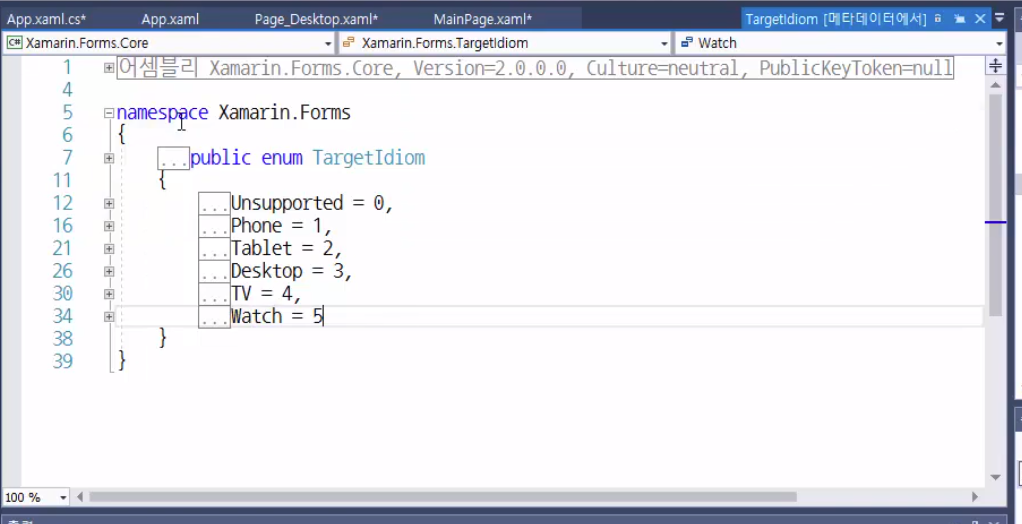
Task: Click the horizontal scrollbar right arrow
Action: pyautogui.click(x=975, y=497)
